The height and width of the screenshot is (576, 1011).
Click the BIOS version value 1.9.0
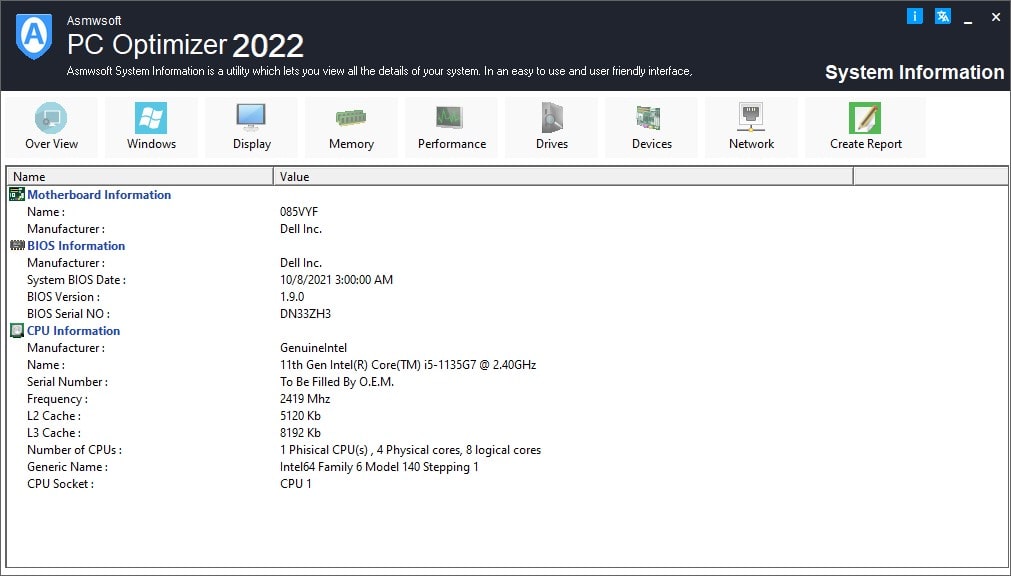(292, 297)
